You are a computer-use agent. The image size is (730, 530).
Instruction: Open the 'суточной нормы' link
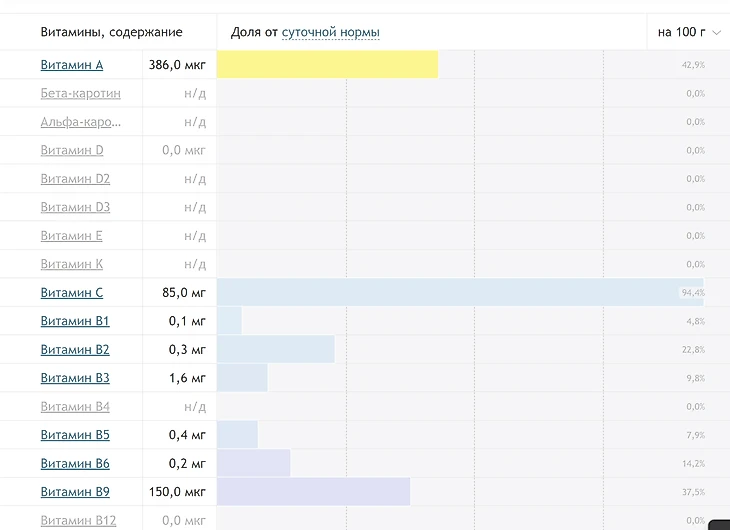[330, 32]
